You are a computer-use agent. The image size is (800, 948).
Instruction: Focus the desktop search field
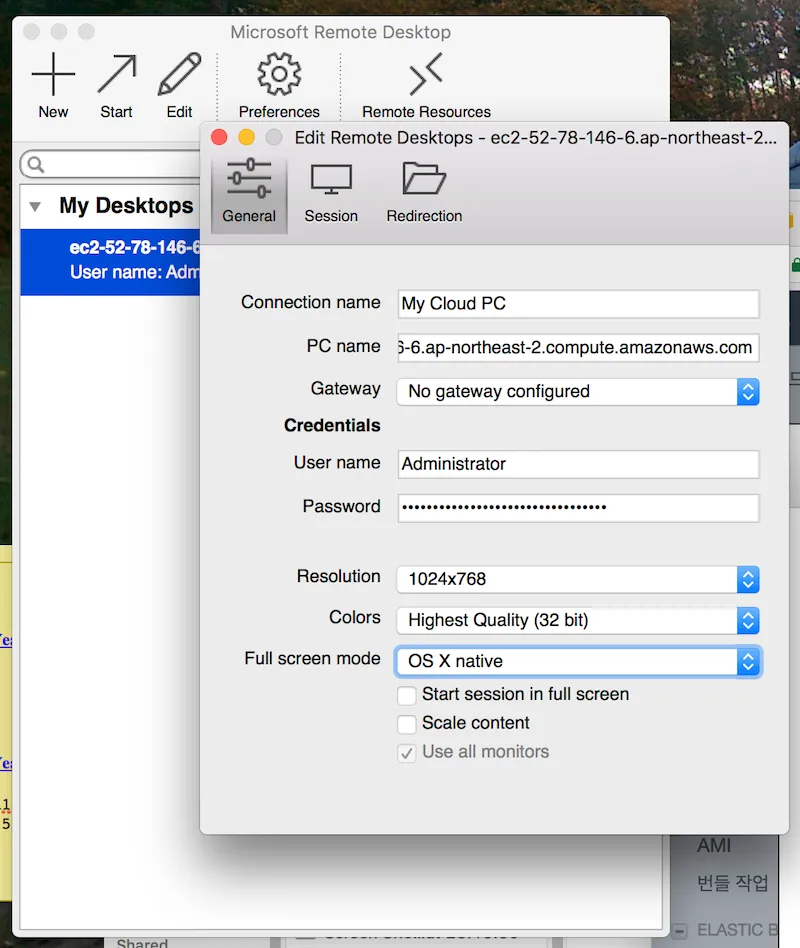[x=112, y=164]
